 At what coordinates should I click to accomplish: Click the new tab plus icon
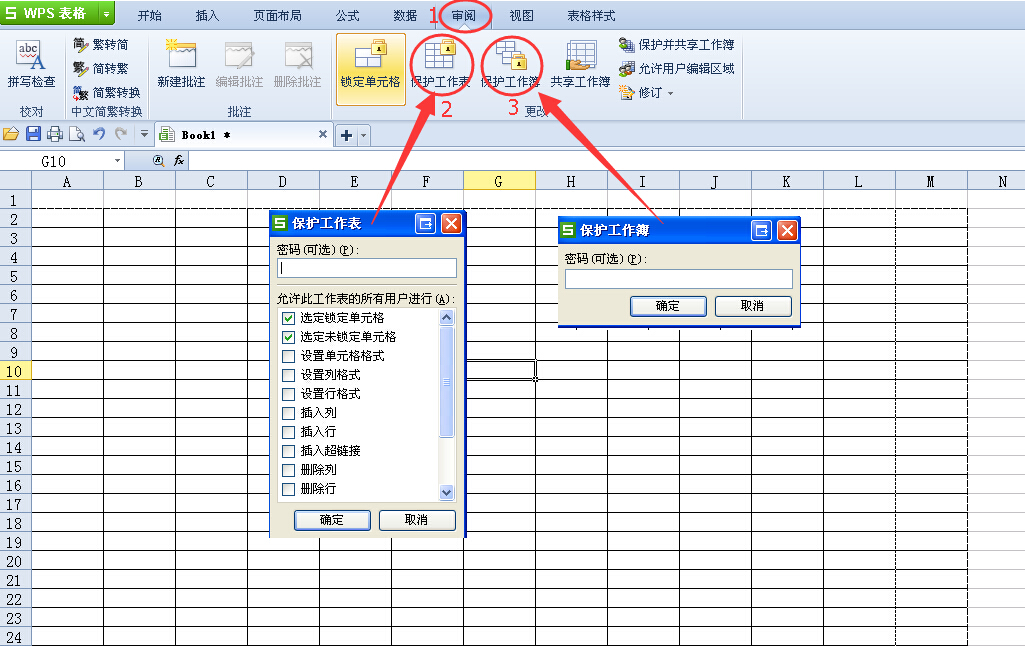(x=346, y=135)
